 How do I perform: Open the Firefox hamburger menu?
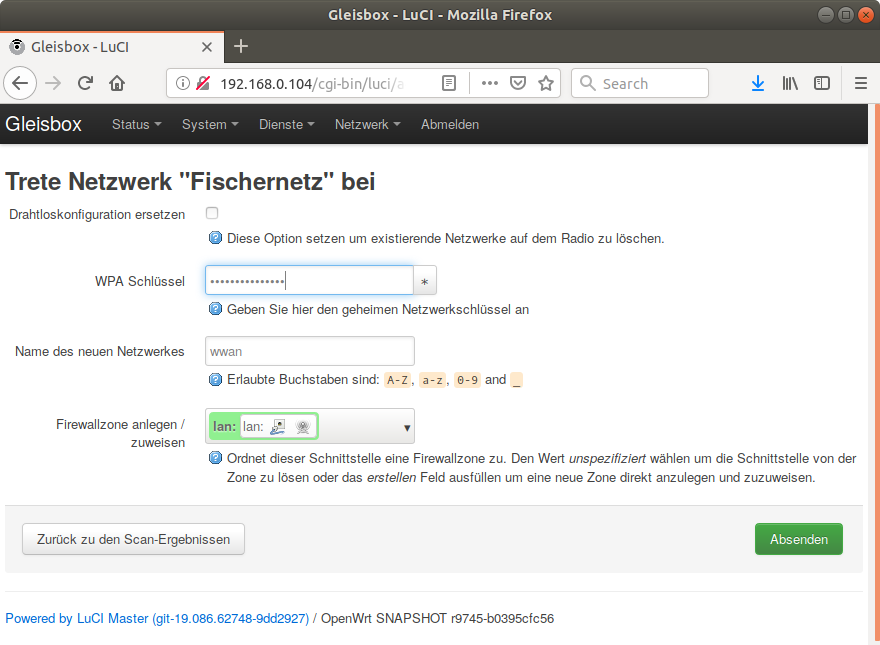[861, 83]
